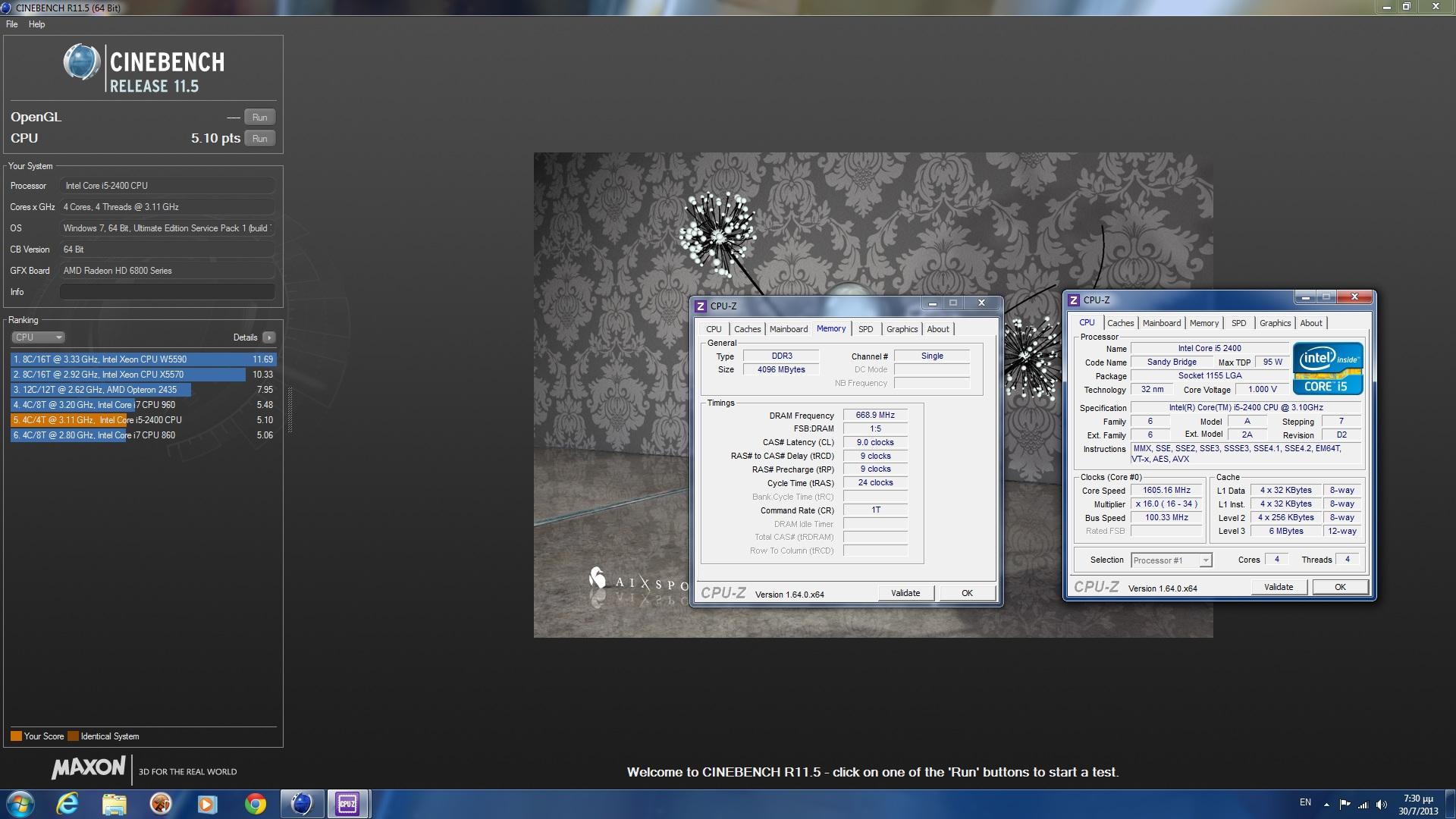Open the Processor #1 selection dropdown
This screenshot has width=1456, height=819.
tap(1172, 560)
